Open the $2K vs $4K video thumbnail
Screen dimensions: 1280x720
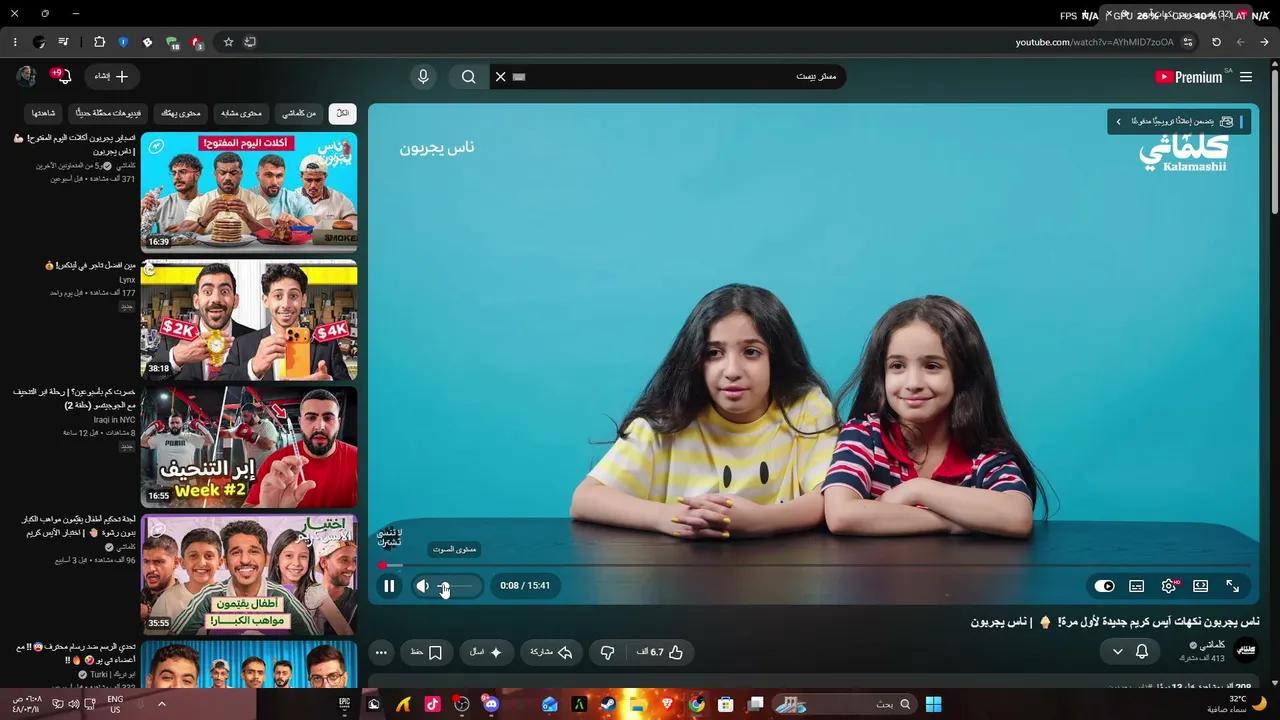coord(249,319)
